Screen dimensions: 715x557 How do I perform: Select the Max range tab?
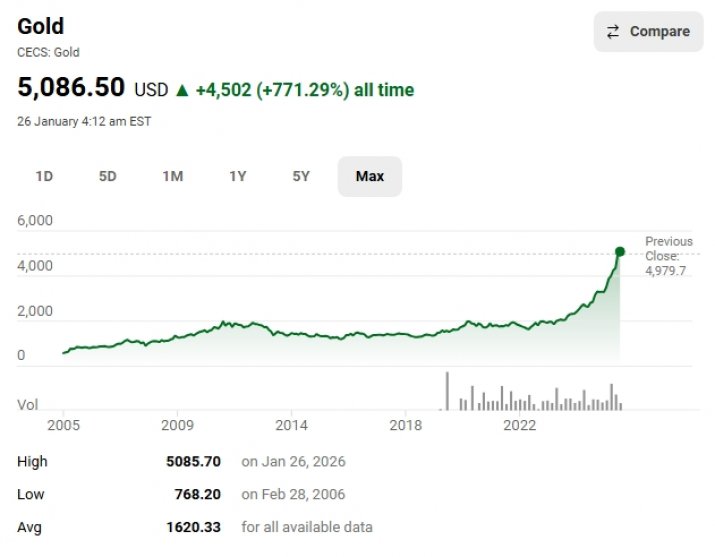click(369, 176)
